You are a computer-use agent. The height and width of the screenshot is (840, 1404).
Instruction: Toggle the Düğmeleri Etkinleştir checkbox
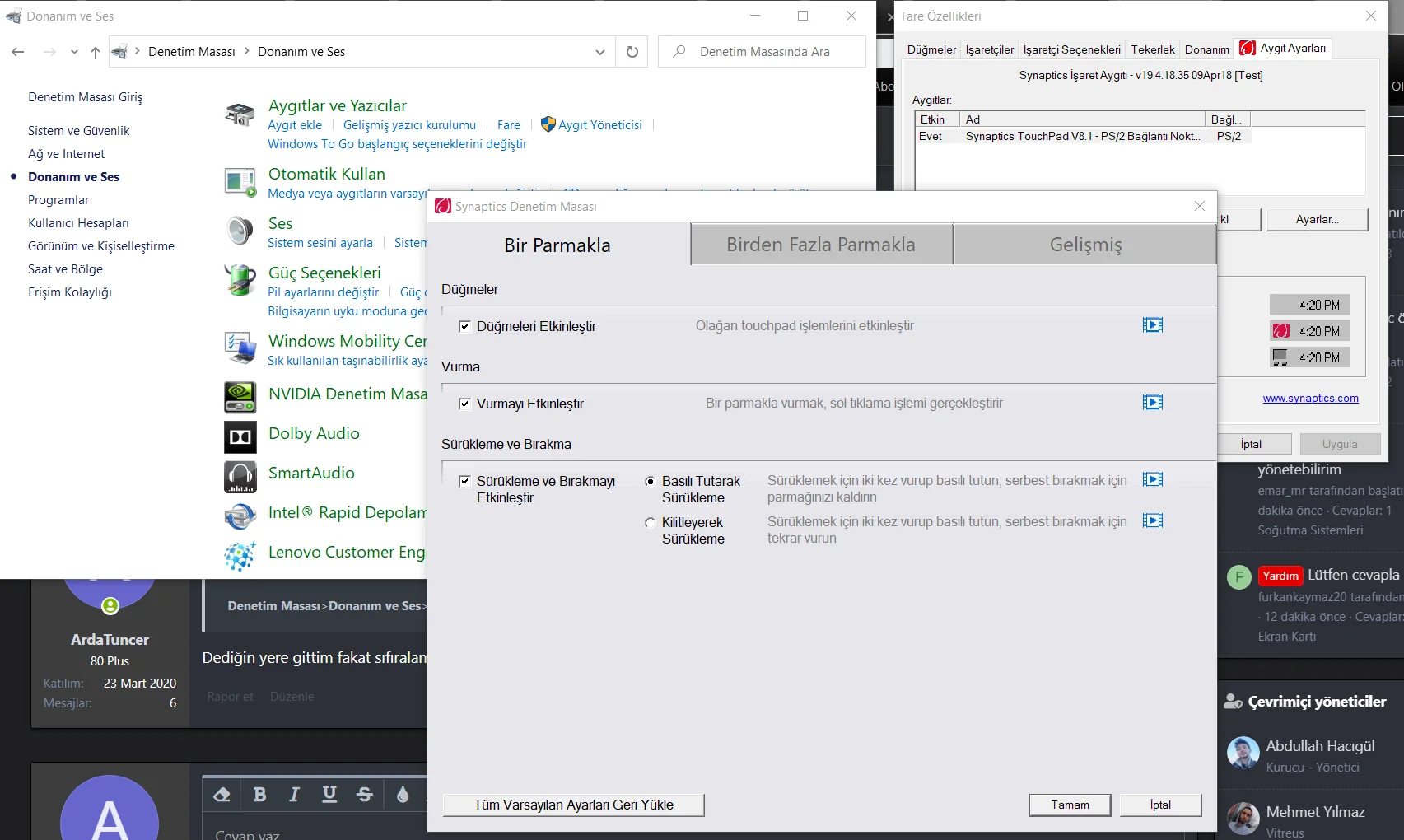464,327
